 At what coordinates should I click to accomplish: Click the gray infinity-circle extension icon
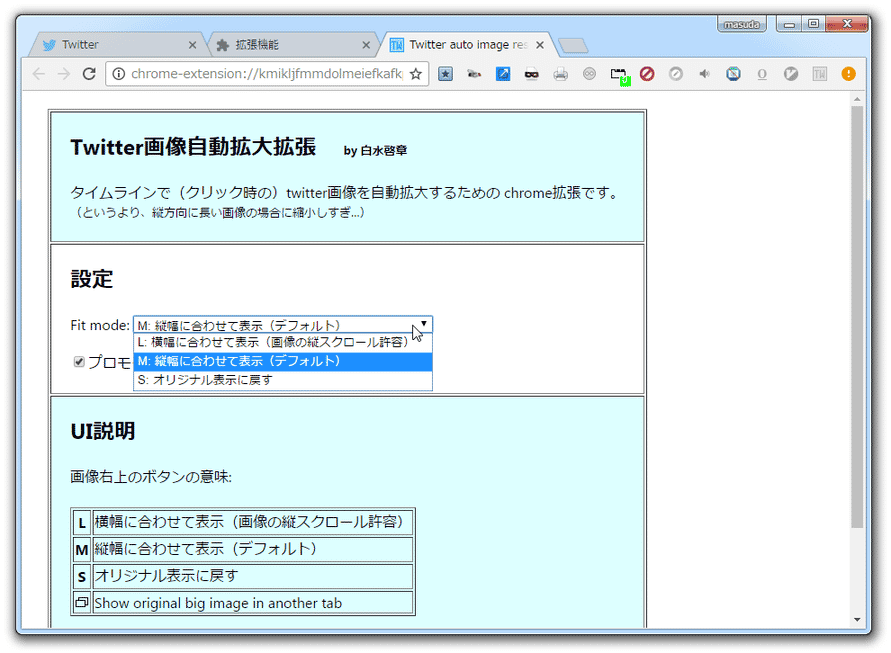click(x=589, y=74)
